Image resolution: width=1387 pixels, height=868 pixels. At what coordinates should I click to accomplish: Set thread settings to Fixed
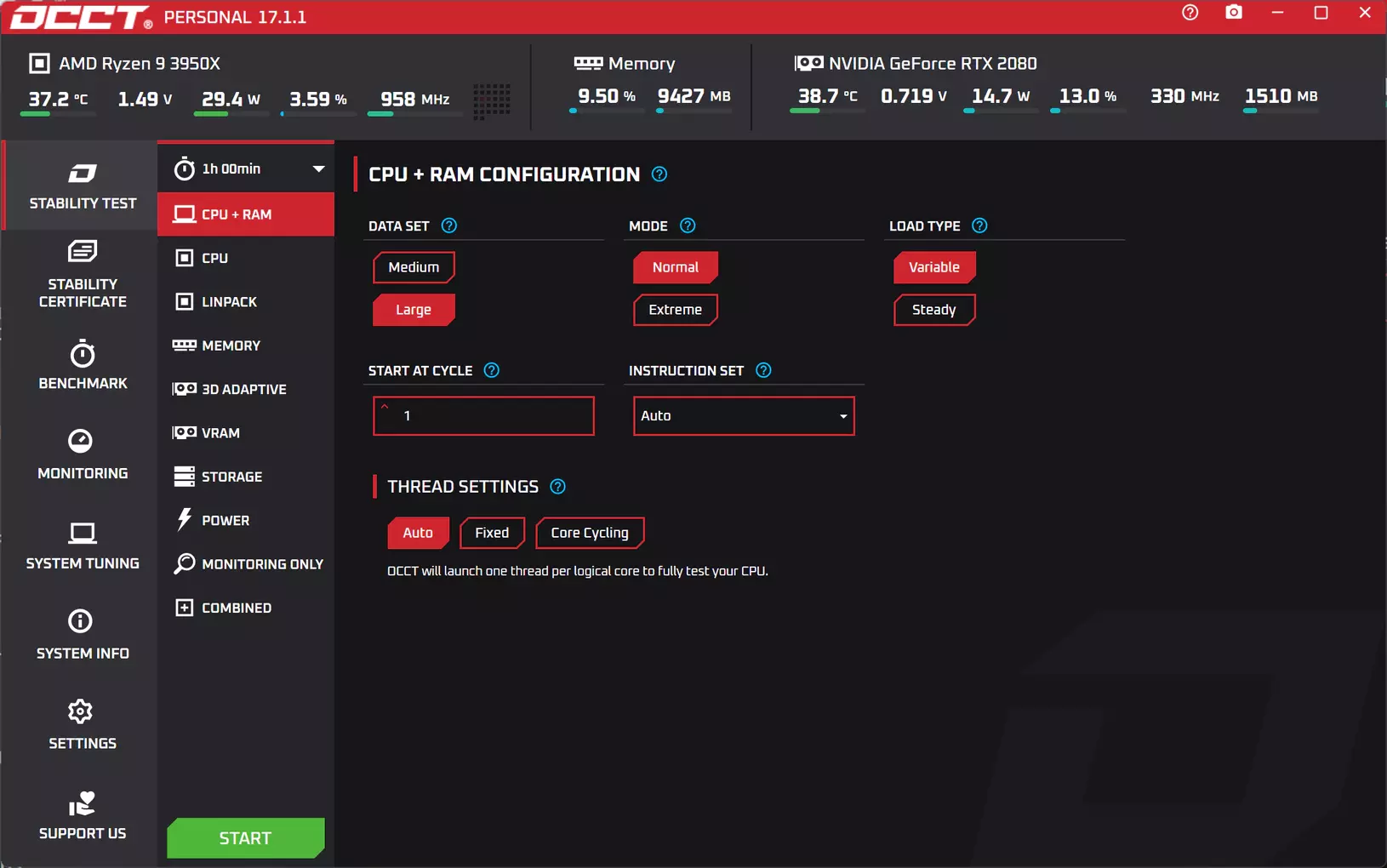tap(492, 533)
